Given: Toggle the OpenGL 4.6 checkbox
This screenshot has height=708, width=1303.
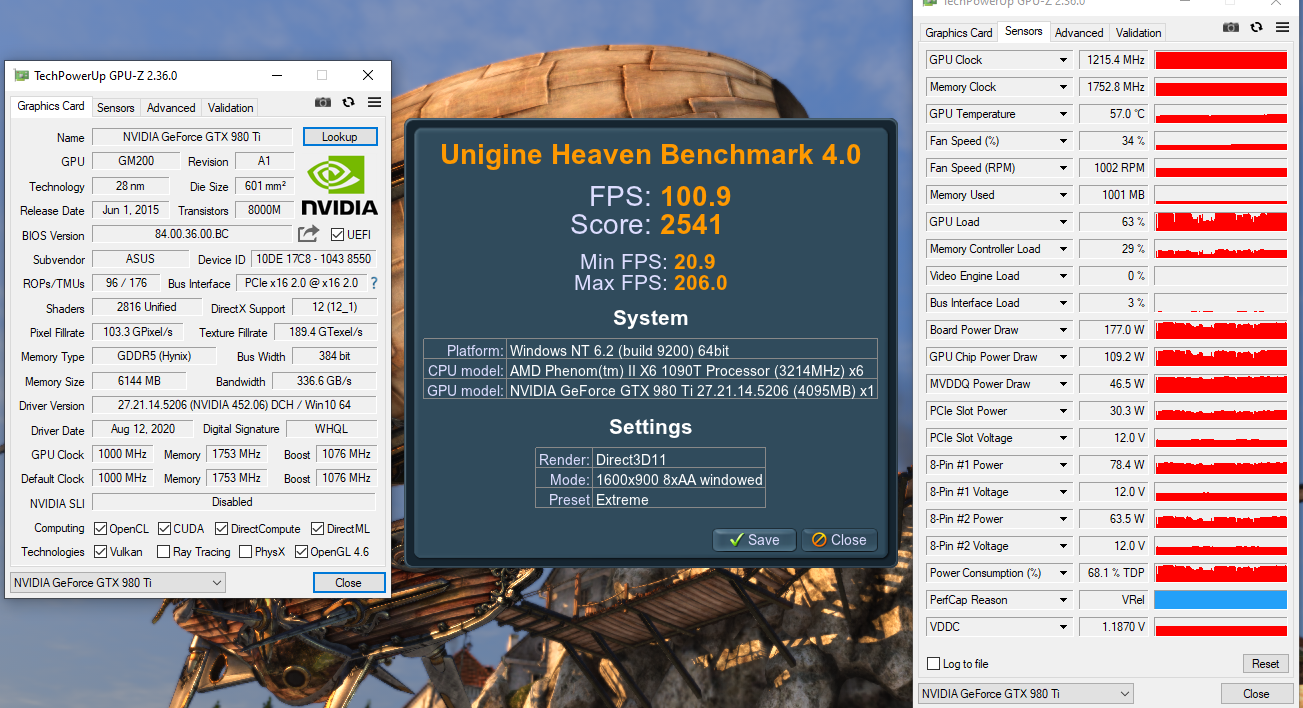Looking at the screenshot, I should tap(301, 551).
